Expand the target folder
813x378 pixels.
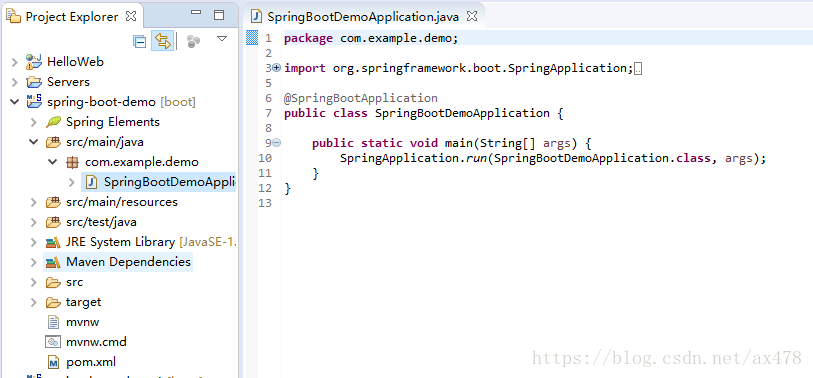click(34, 302)
